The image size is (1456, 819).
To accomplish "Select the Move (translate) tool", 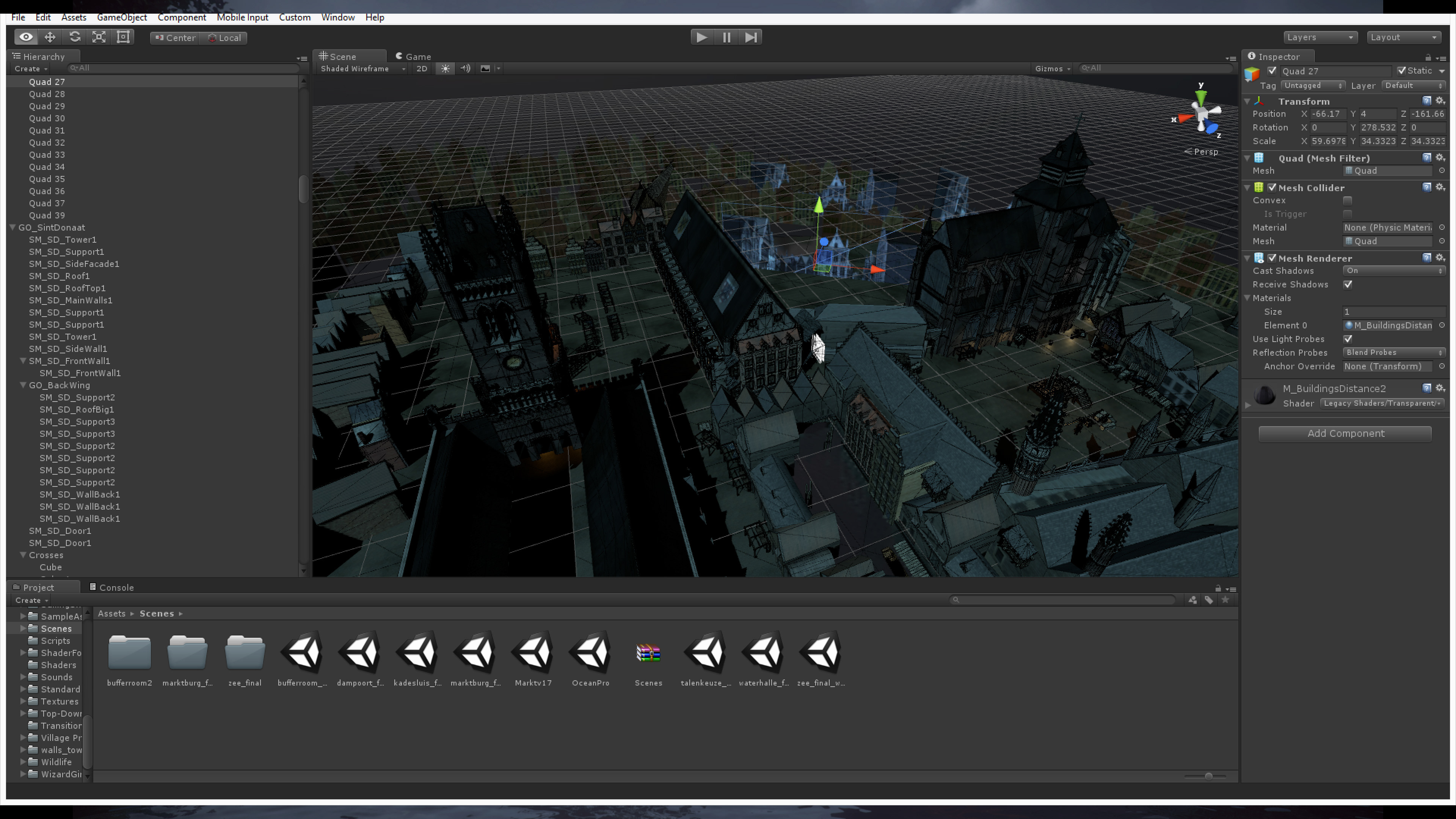I will (x=50, y=37).
